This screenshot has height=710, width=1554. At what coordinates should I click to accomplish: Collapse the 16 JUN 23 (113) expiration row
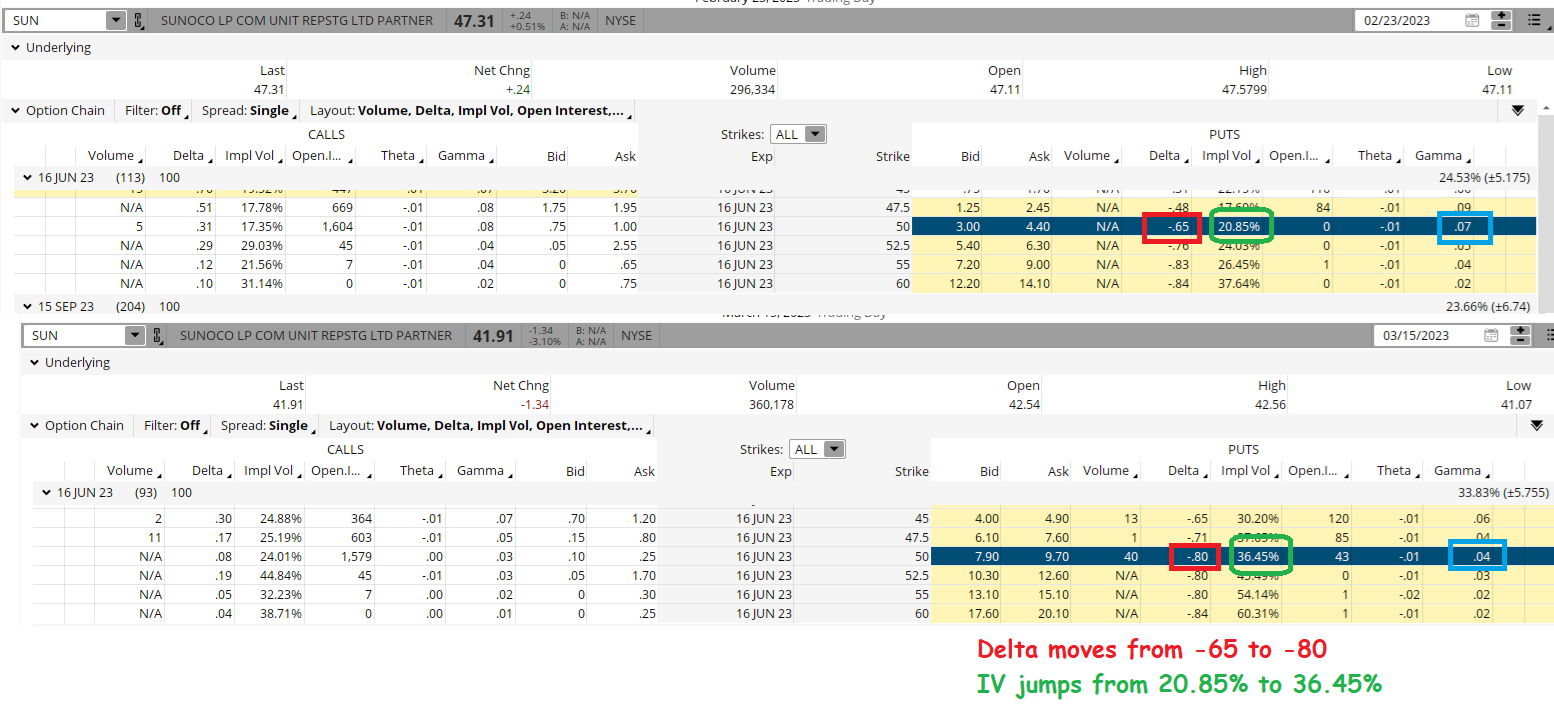pos(27,177)
